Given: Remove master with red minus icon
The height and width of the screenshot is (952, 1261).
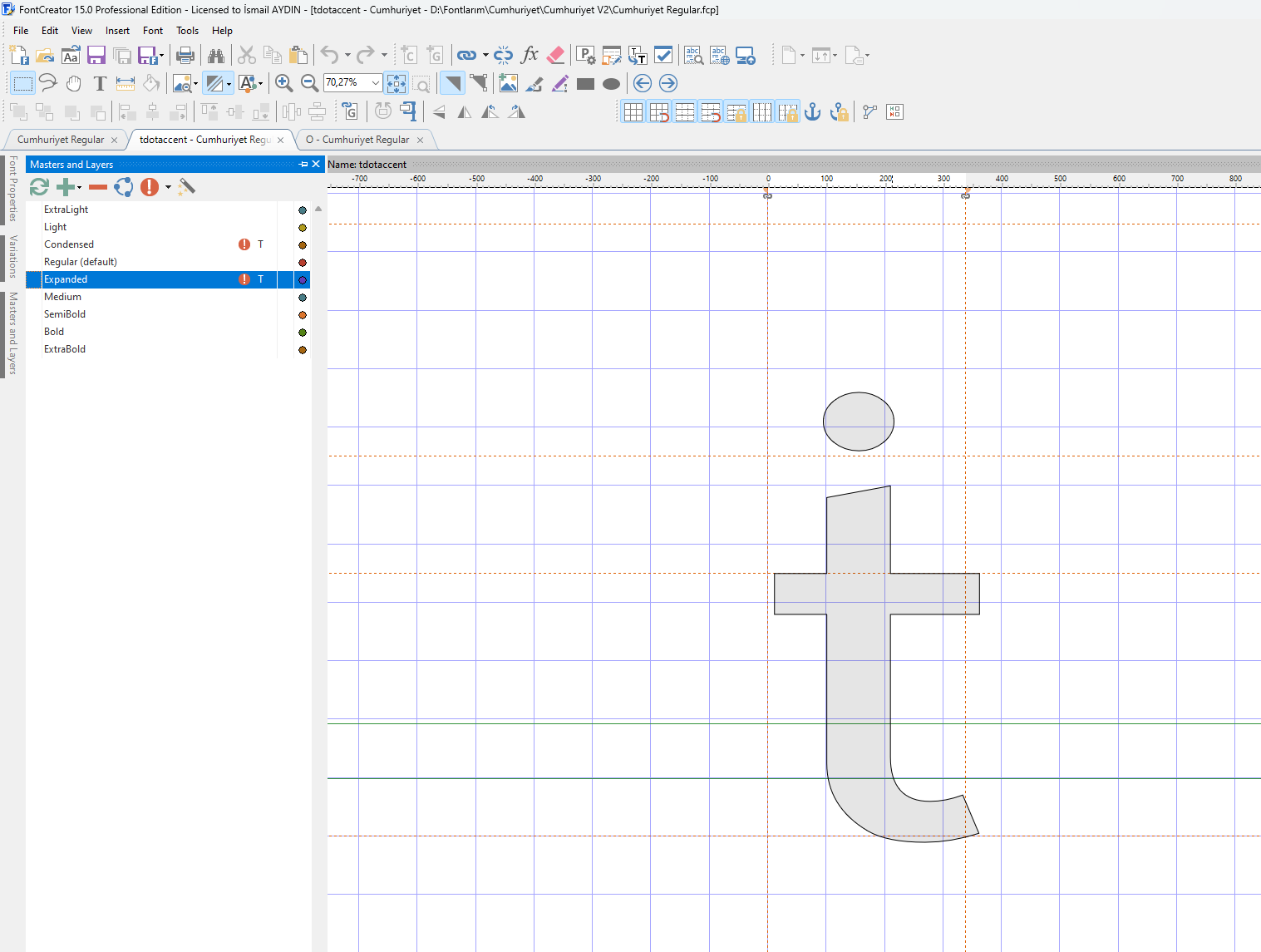Looking at the screenshot, I should coord(98,187).
